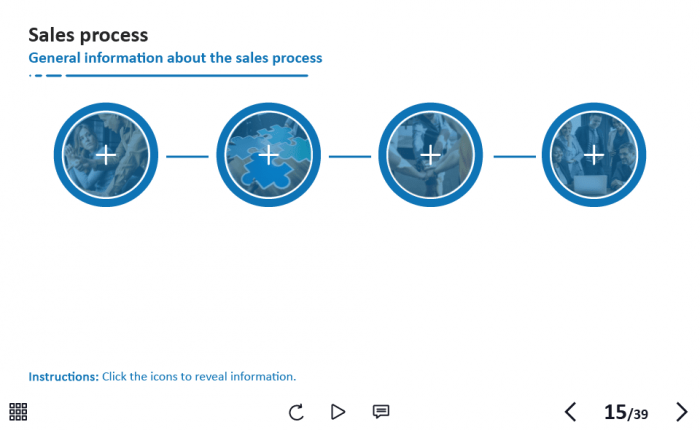Click the blue underline bar beneath the subtitle
Viewport: 700px width, 430px height.
click(x=185, y=75)
